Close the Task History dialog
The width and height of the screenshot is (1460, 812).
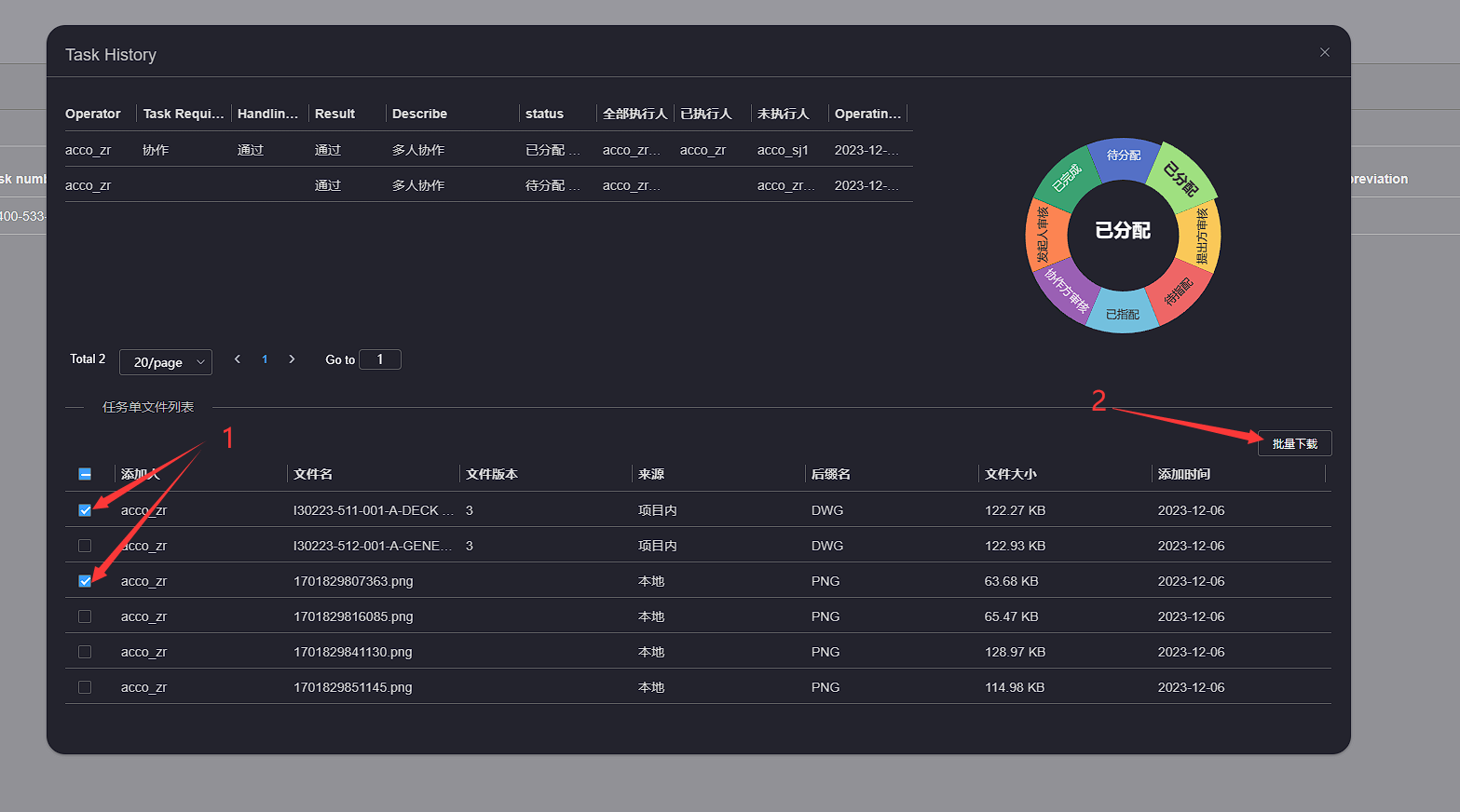point(1324,52)
